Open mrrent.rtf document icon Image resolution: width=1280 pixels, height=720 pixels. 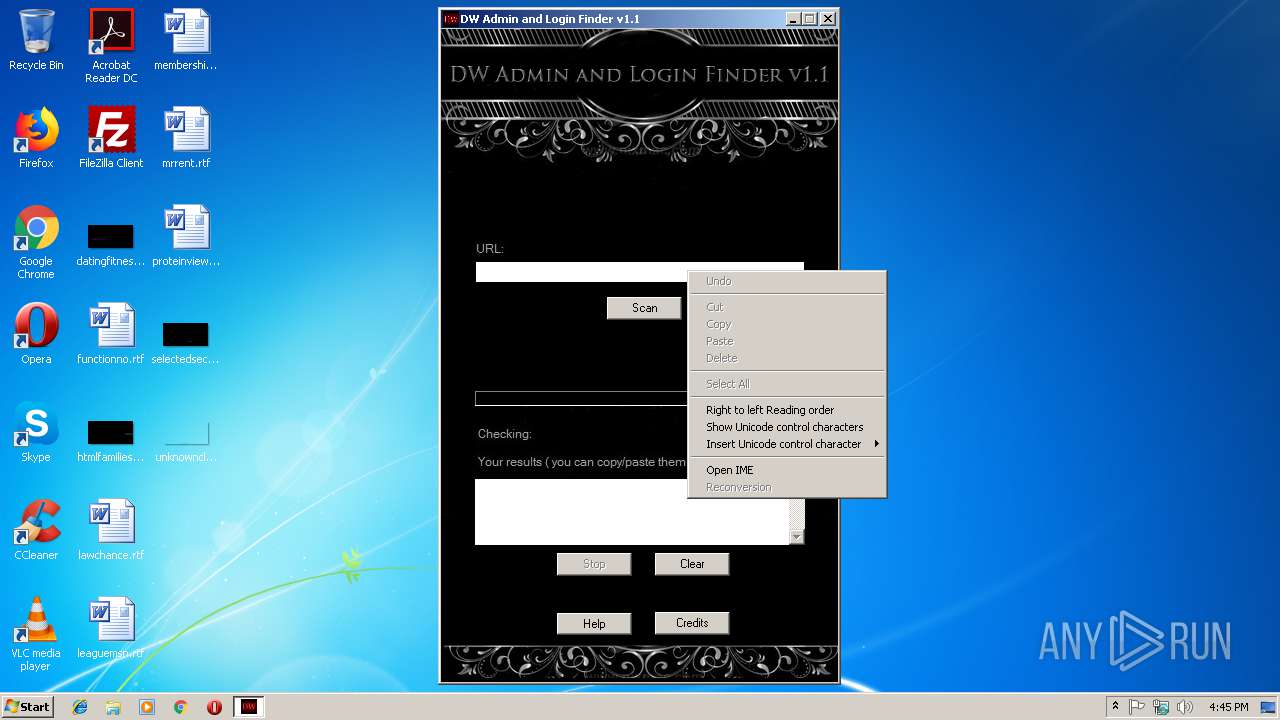(186, 139)
